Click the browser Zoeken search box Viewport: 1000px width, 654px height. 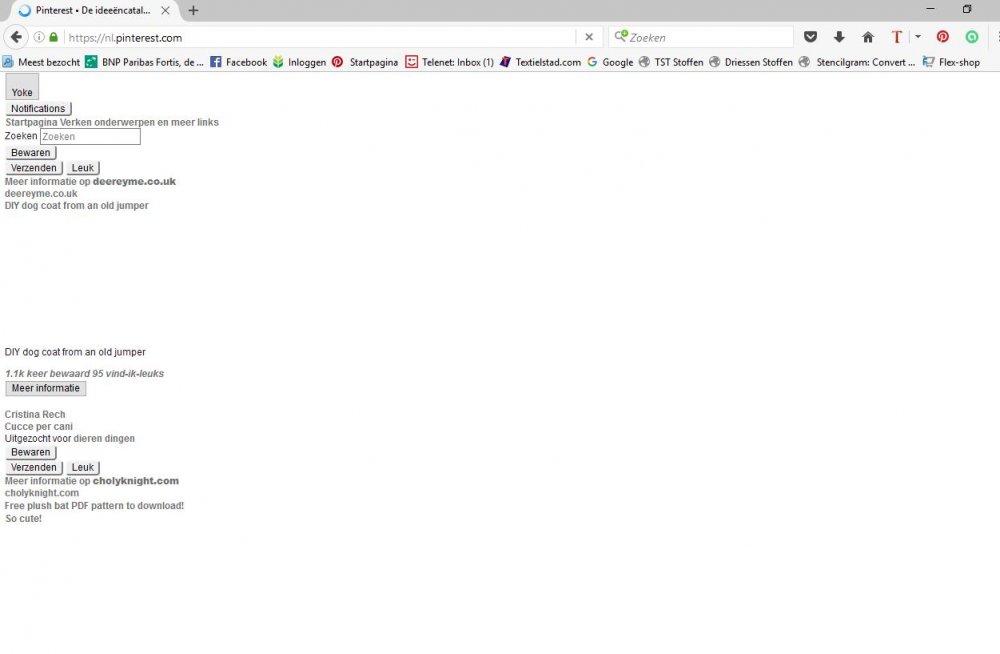point(702,38)
